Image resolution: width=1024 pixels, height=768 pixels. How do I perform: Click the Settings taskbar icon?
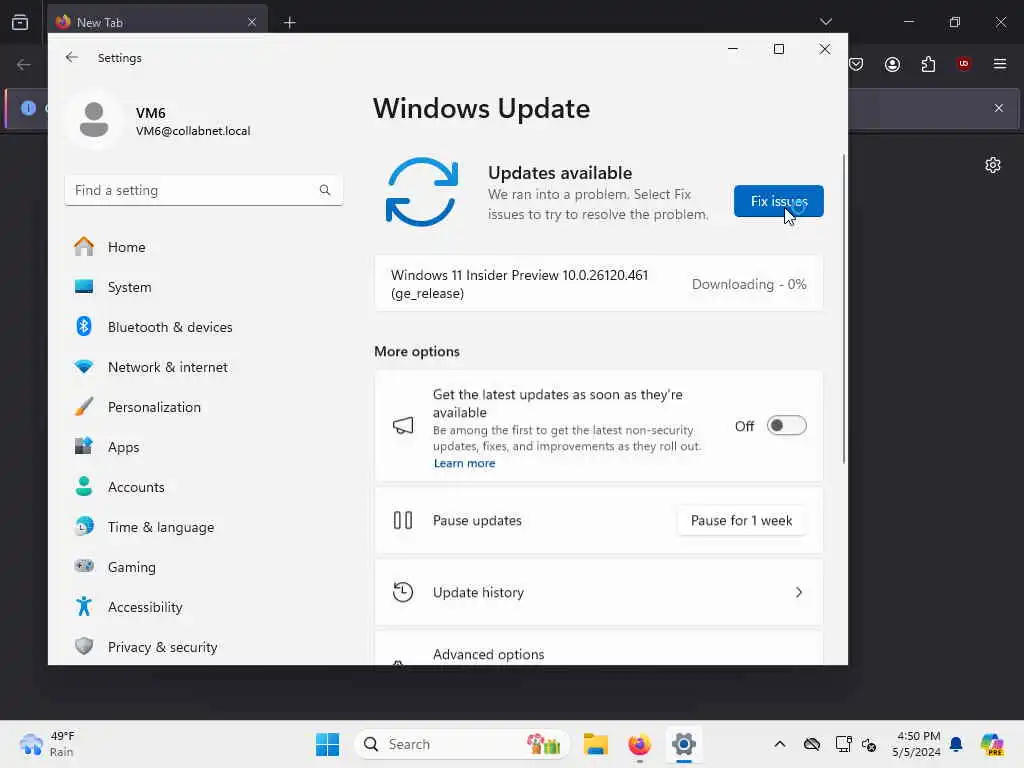click(x=684, y=744)
